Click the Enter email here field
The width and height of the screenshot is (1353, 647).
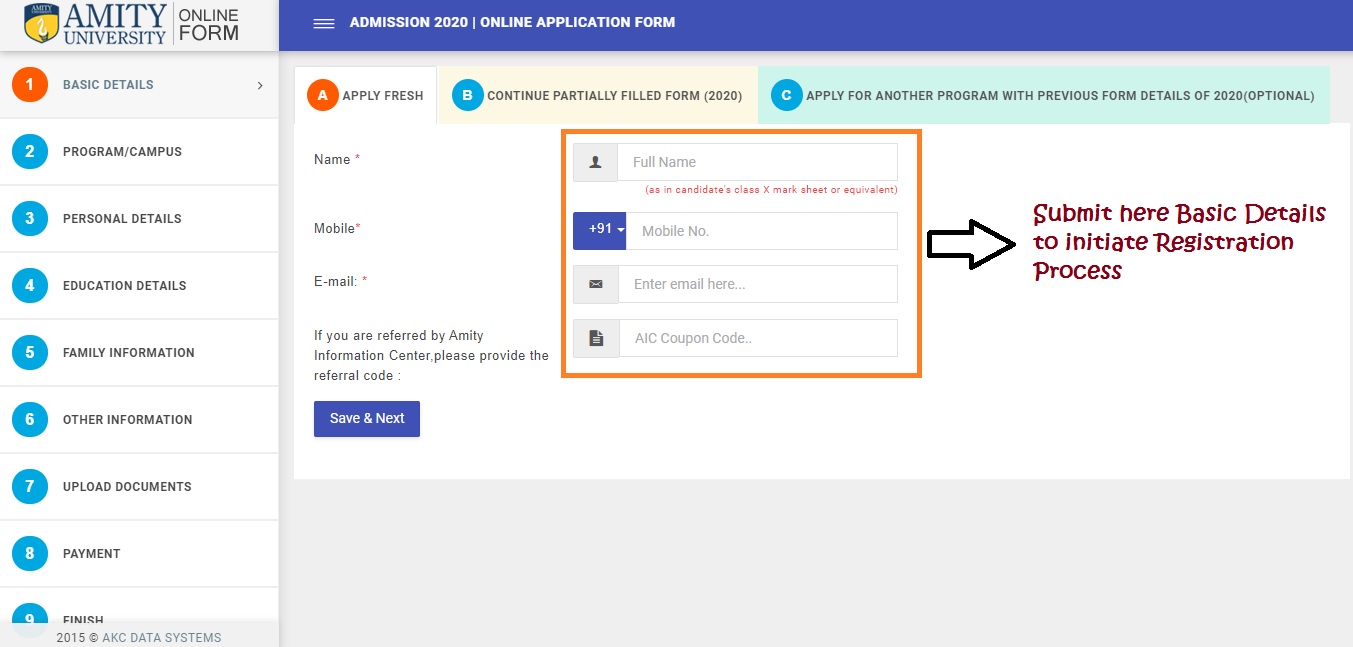coord(758,284)
